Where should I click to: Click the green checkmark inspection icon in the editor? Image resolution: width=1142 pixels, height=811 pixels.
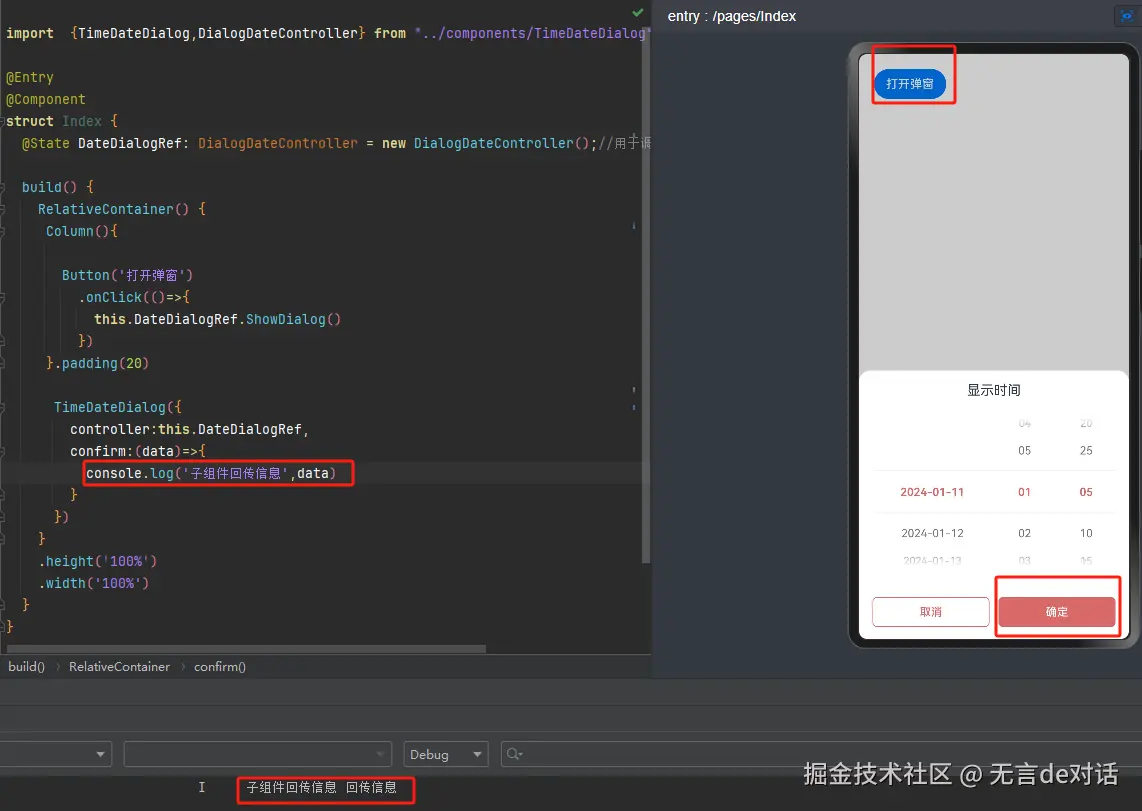point(638,12)
